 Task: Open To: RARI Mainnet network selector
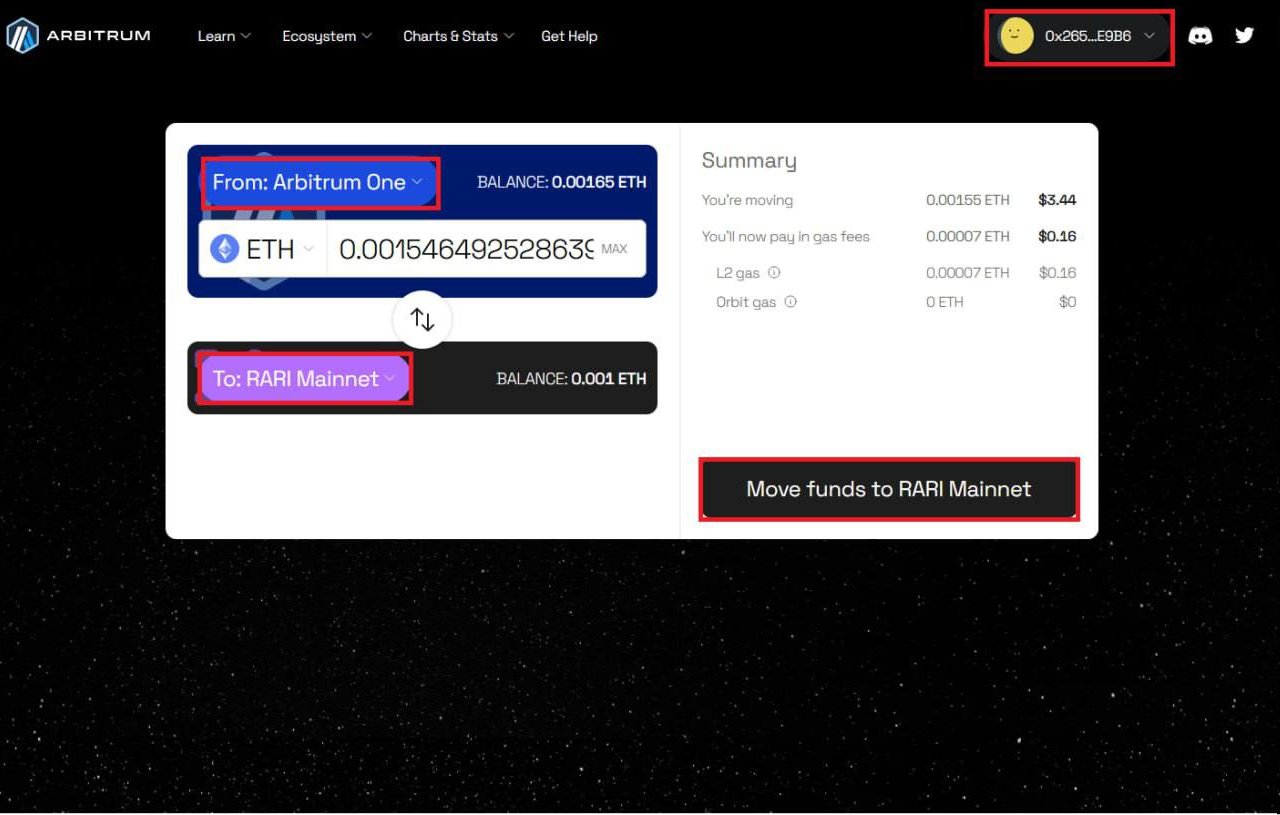pyautogui.click(x=305, y=379)
